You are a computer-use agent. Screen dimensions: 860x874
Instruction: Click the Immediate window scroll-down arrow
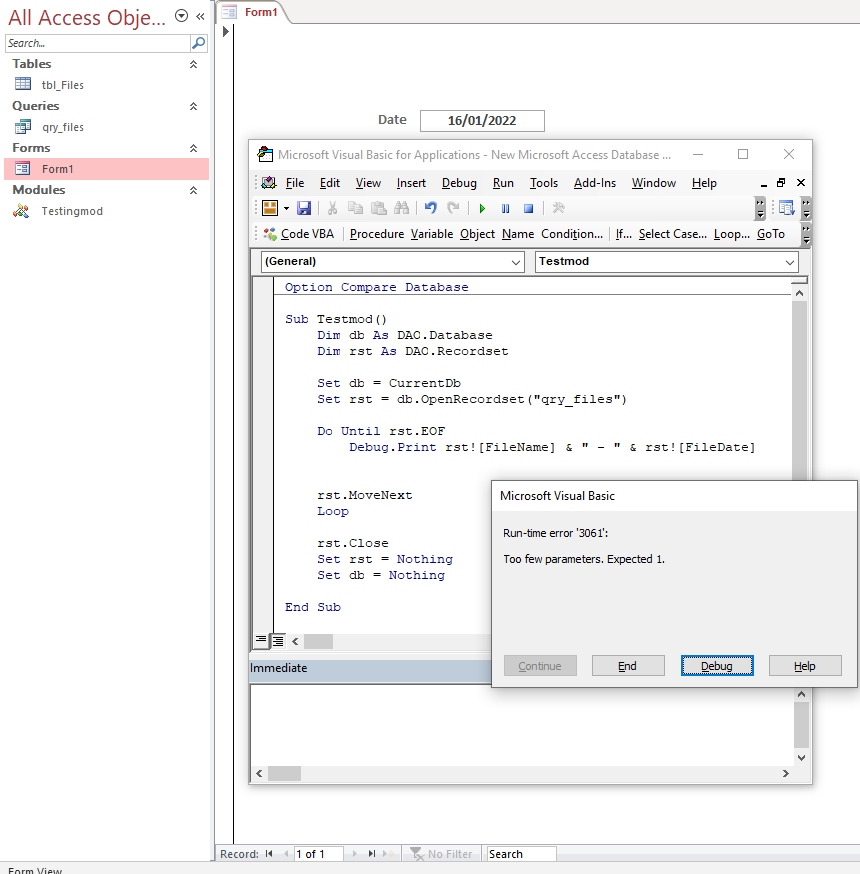801,758
